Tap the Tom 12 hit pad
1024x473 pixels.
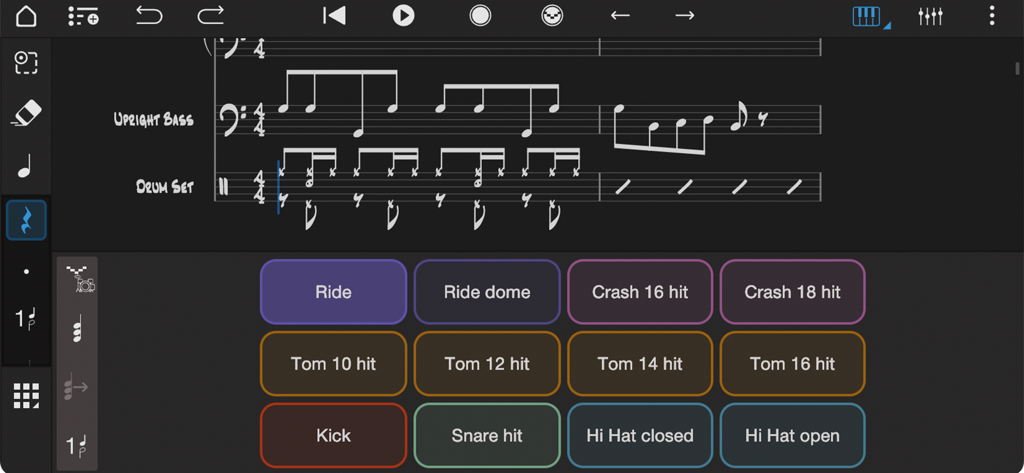487,363
